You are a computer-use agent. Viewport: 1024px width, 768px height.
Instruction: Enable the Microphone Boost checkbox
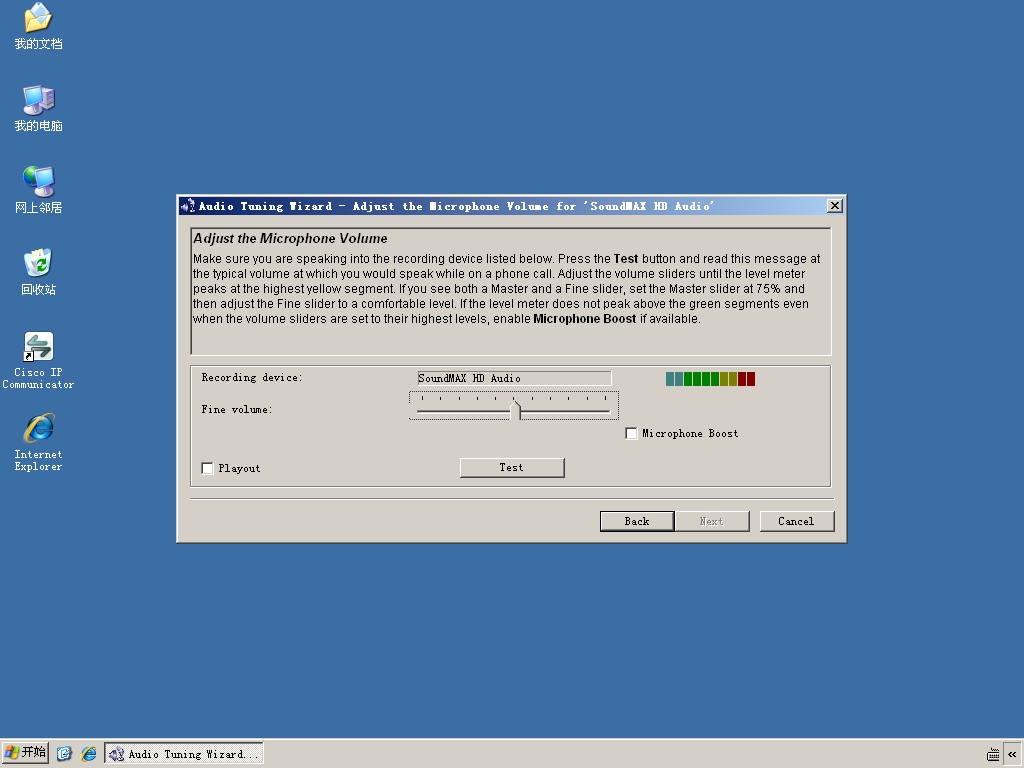[x=631, y=434]
